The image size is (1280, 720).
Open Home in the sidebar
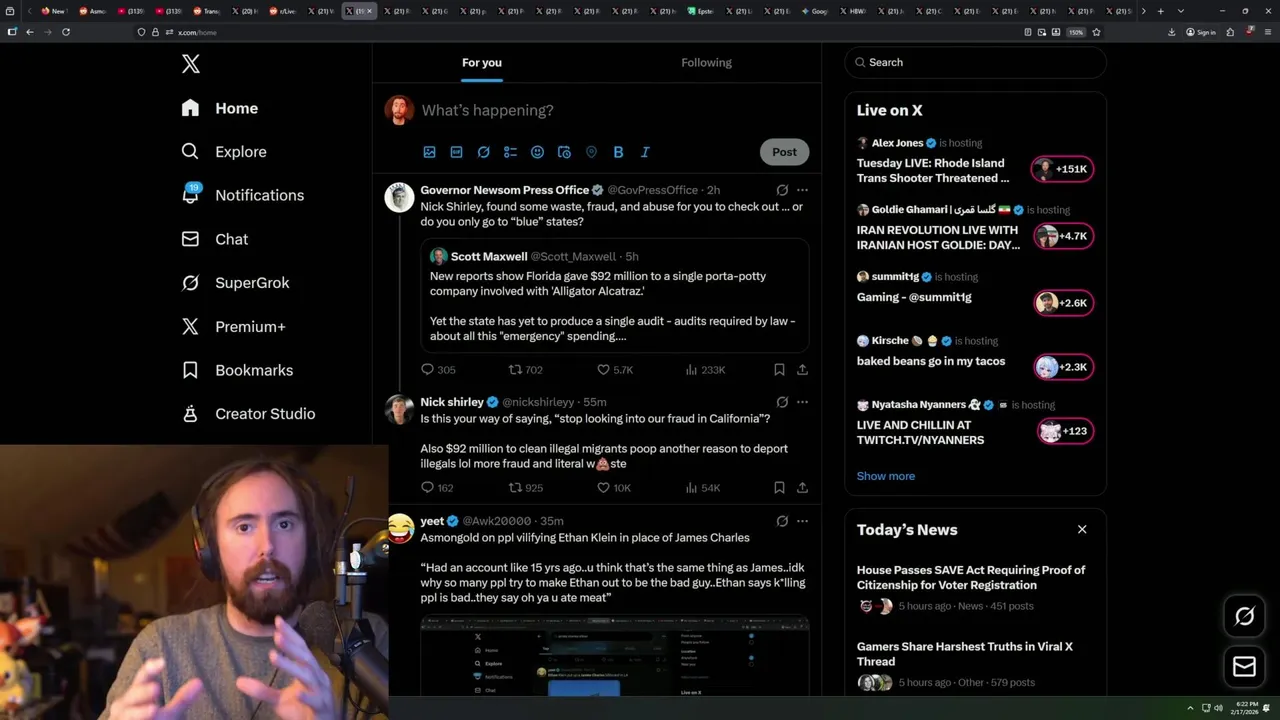220,108
